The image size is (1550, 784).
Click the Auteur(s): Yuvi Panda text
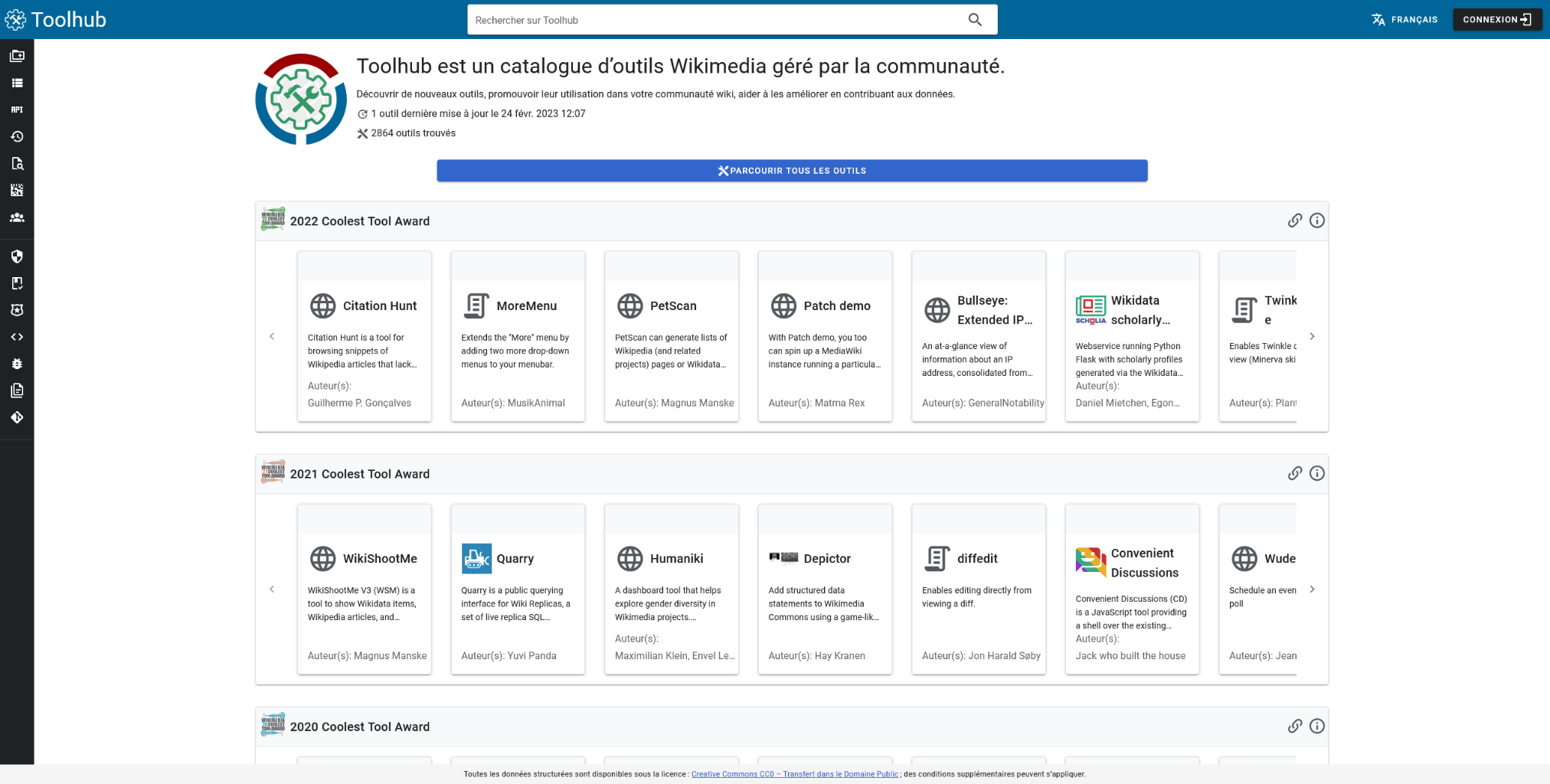click(508, 655)
